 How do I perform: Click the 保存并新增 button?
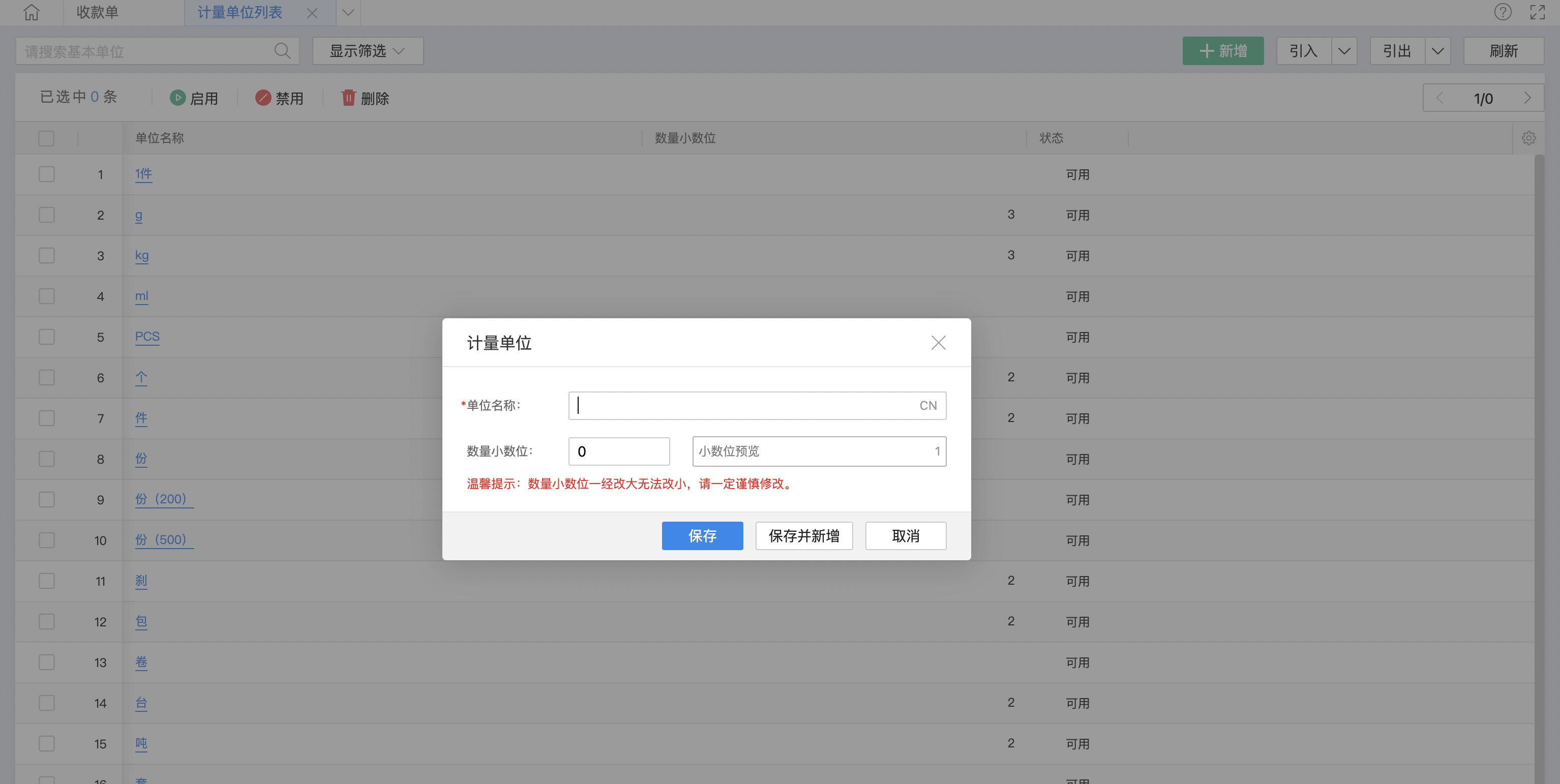[803, 536]
